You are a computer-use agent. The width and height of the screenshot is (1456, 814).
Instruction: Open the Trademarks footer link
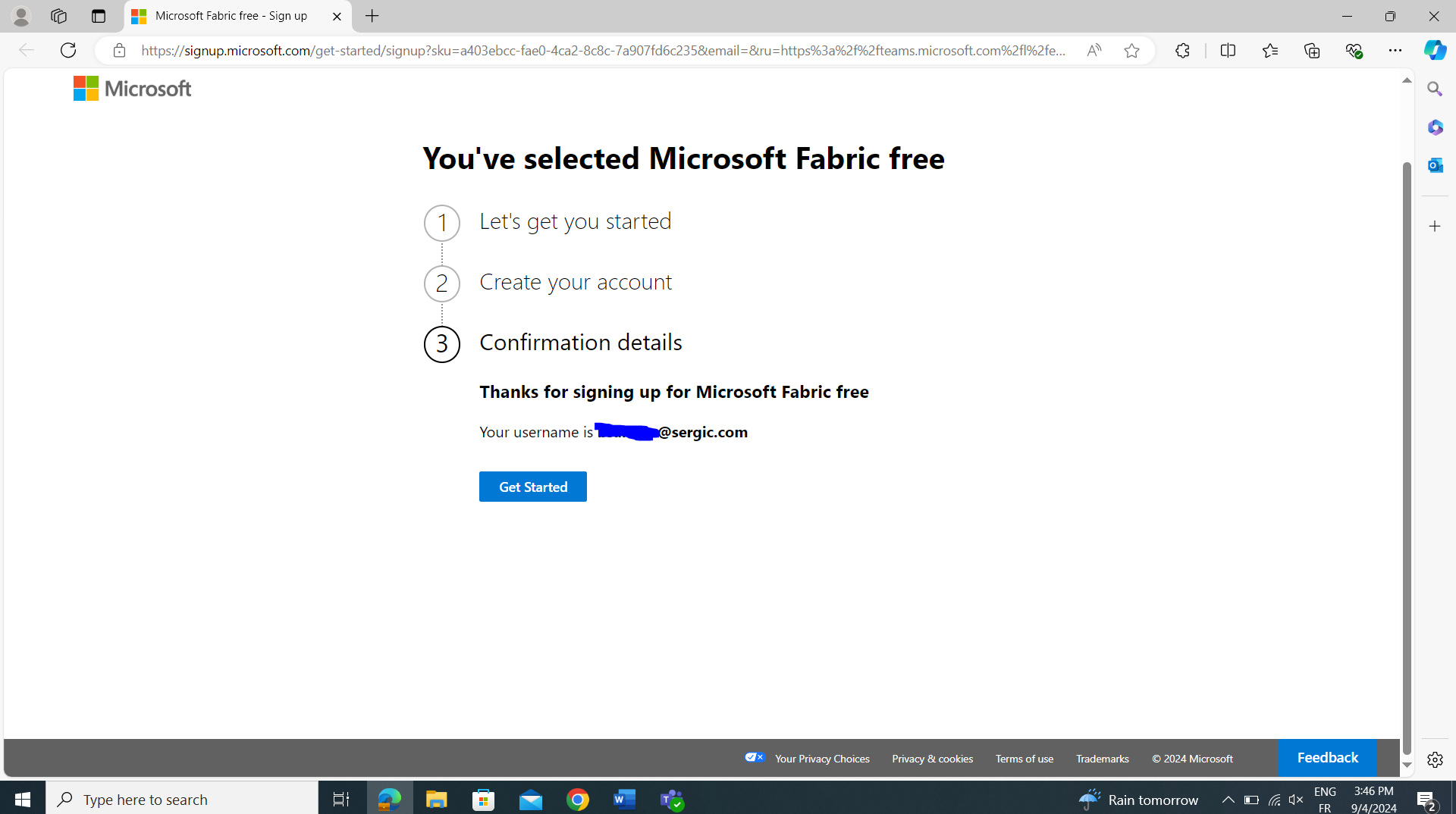point(1102,759)
